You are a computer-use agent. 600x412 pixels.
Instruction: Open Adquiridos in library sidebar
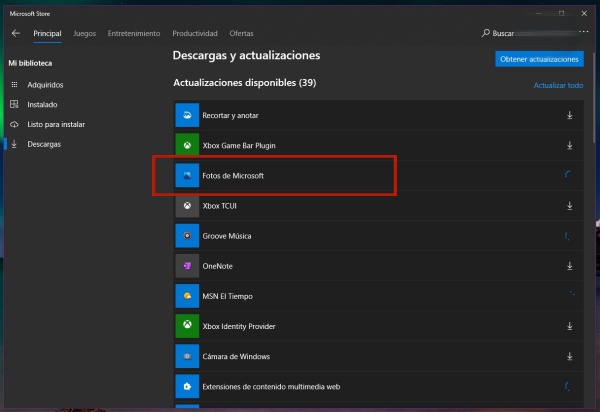[x=45, y=85]
